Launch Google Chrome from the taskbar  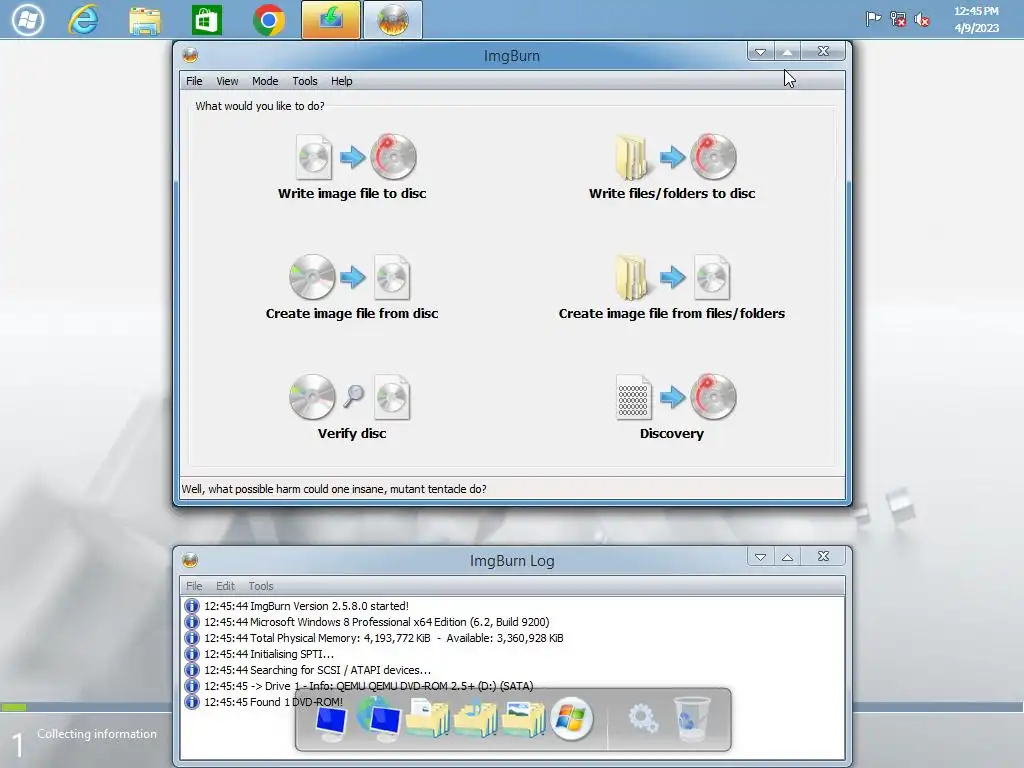point(268,20)
